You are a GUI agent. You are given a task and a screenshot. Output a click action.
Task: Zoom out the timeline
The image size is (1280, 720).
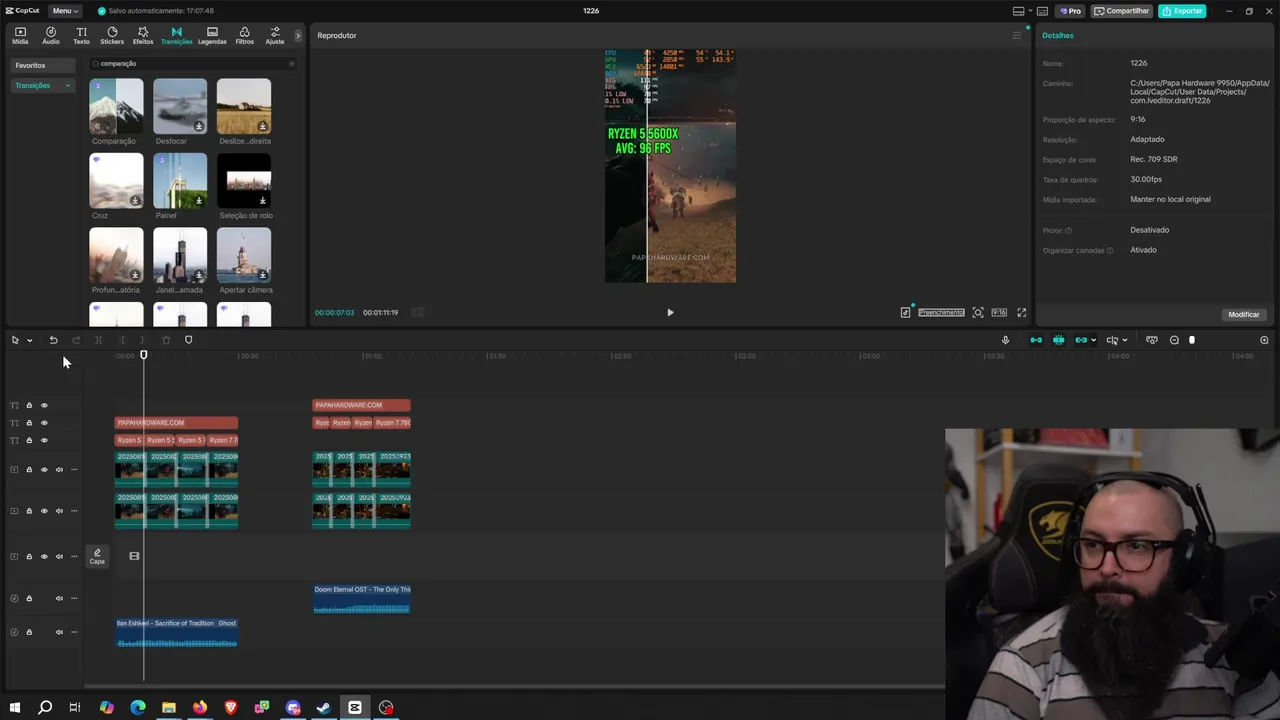tap(1174, 340)
